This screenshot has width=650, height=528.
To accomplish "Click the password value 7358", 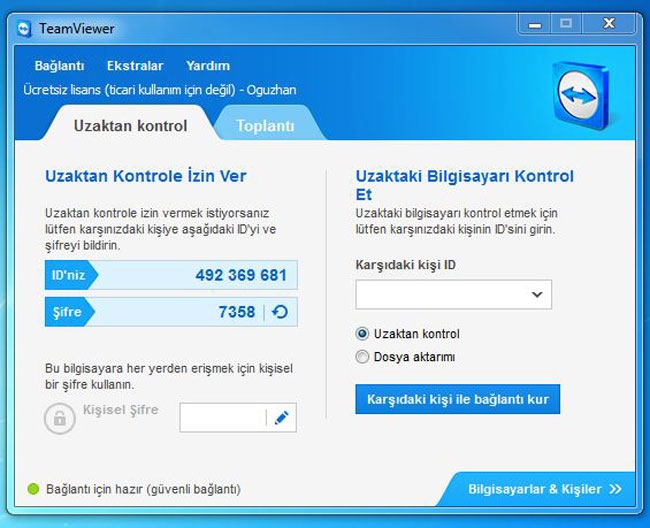I will (237, 312).
